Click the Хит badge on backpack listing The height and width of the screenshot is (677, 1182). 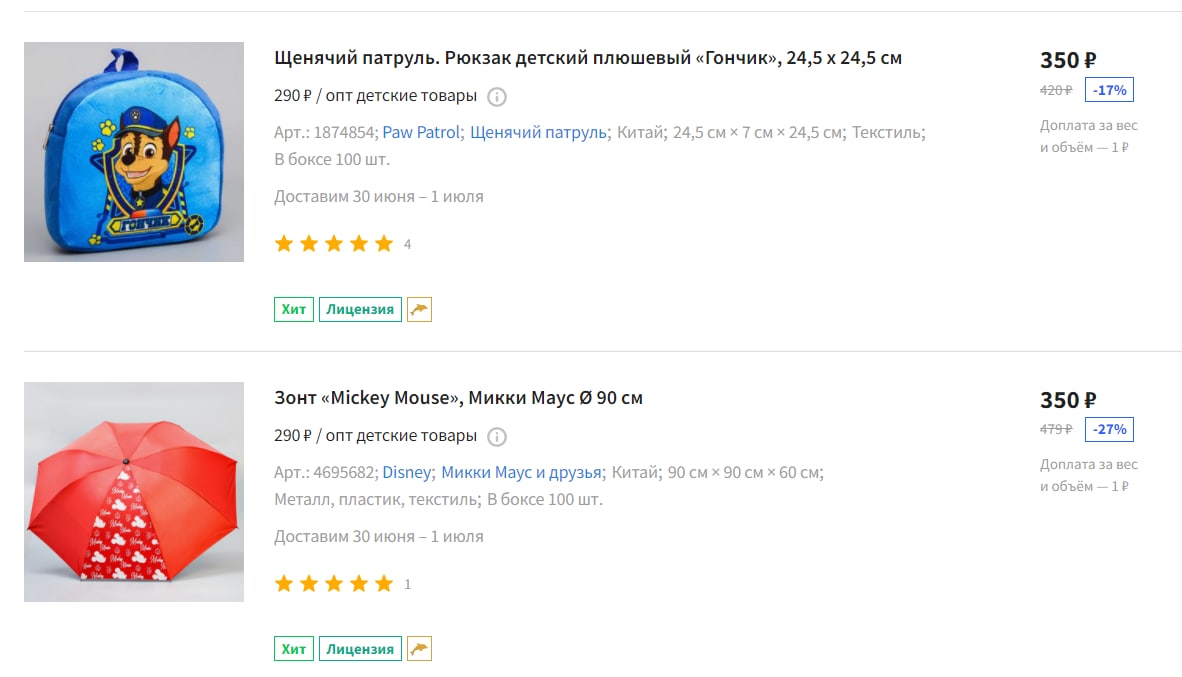click(x=294, y=309)
